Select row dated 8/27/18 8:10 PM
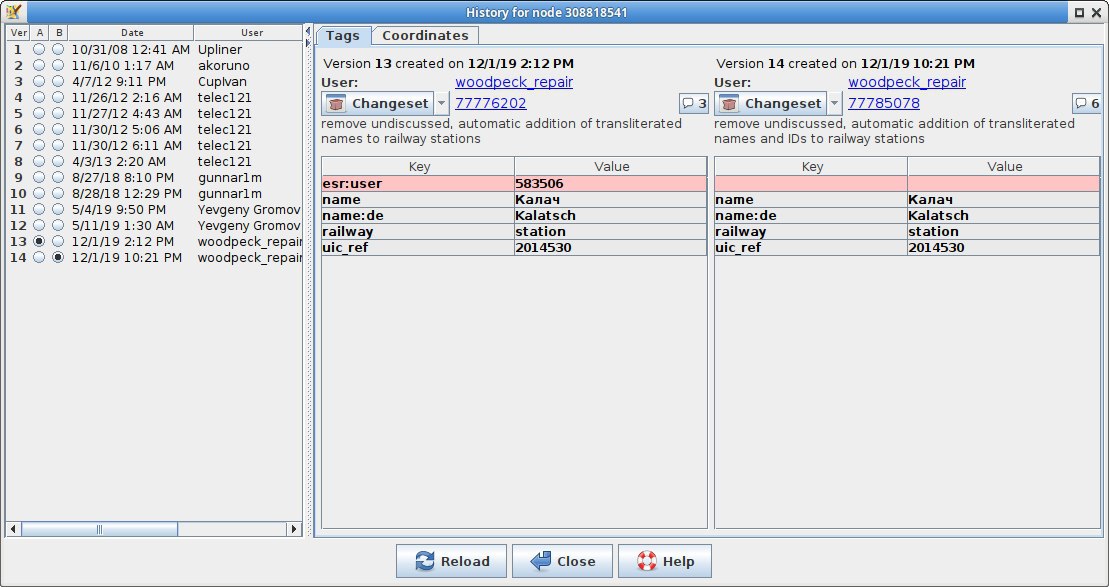The height and width of the screenshot is (587, 1109). 154,178
